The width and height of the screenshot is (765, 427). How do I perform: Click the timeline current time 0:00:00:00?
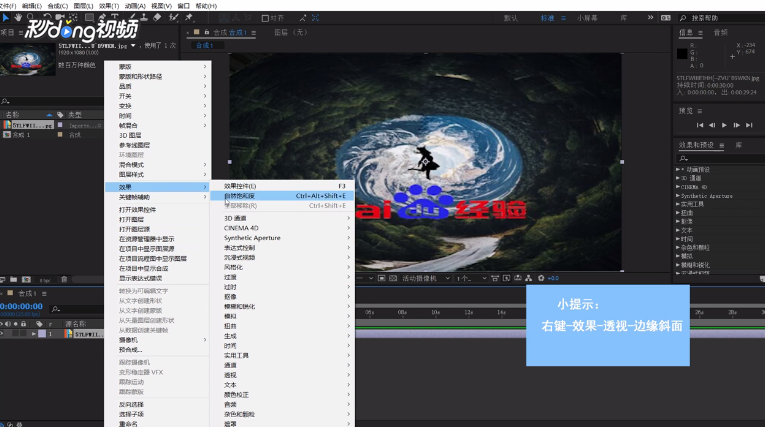pos(21,306)
